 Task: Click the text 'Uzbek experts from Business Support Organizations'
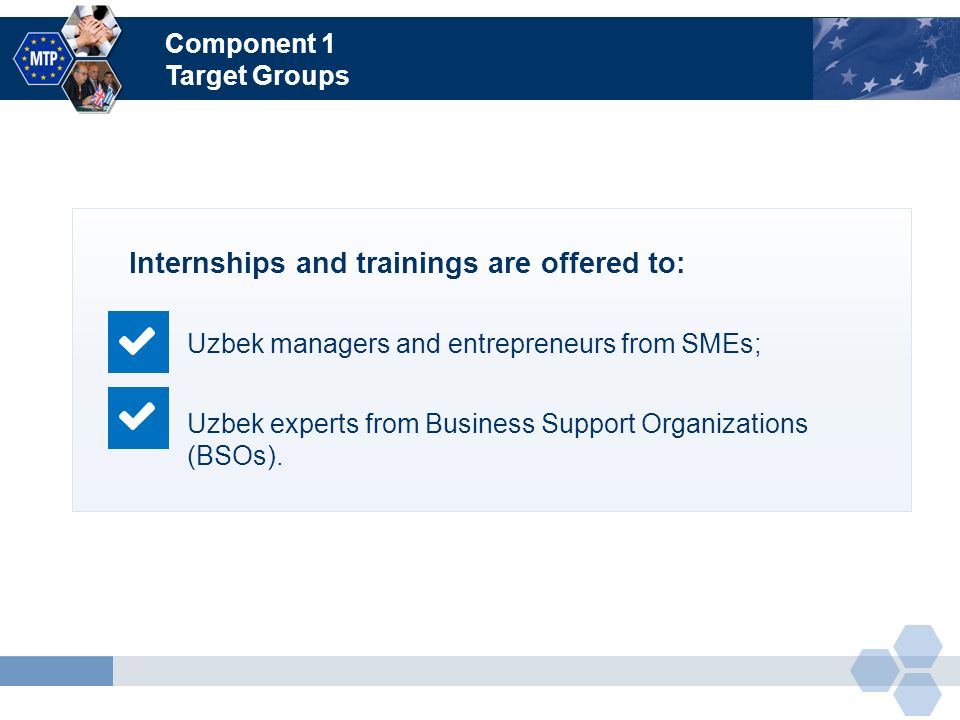(497, 424)
